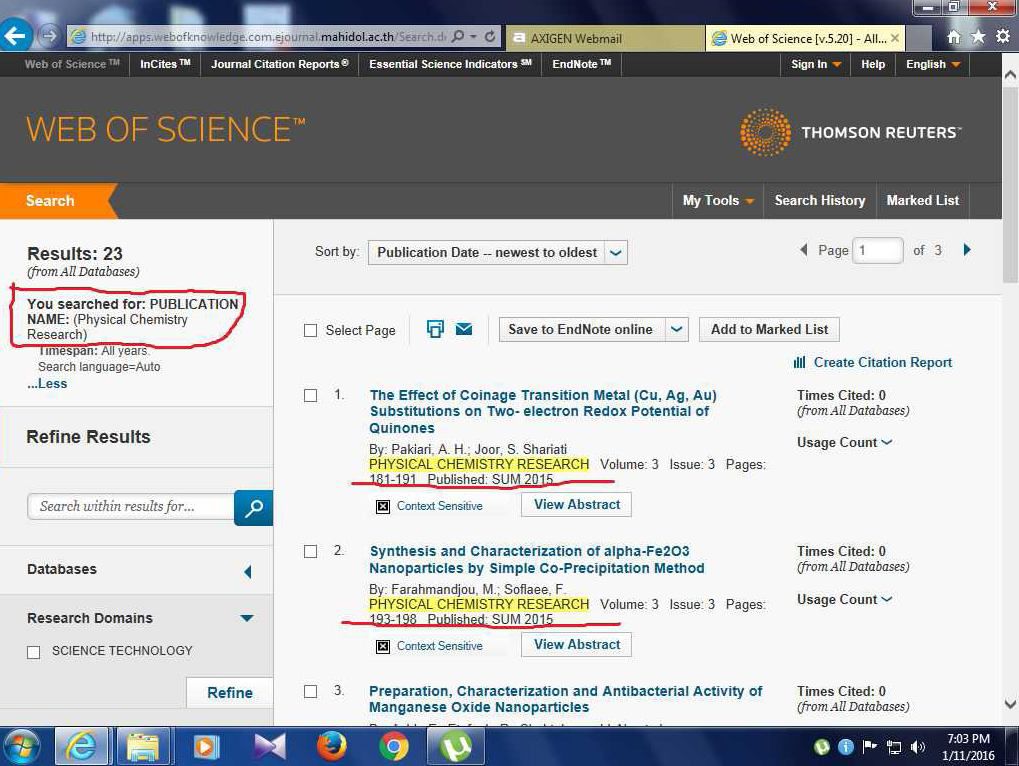The height and width of the screenshot is (766, 1019).
Task: Open Firefox on the taskbar
Action: [x=331, y=747]
